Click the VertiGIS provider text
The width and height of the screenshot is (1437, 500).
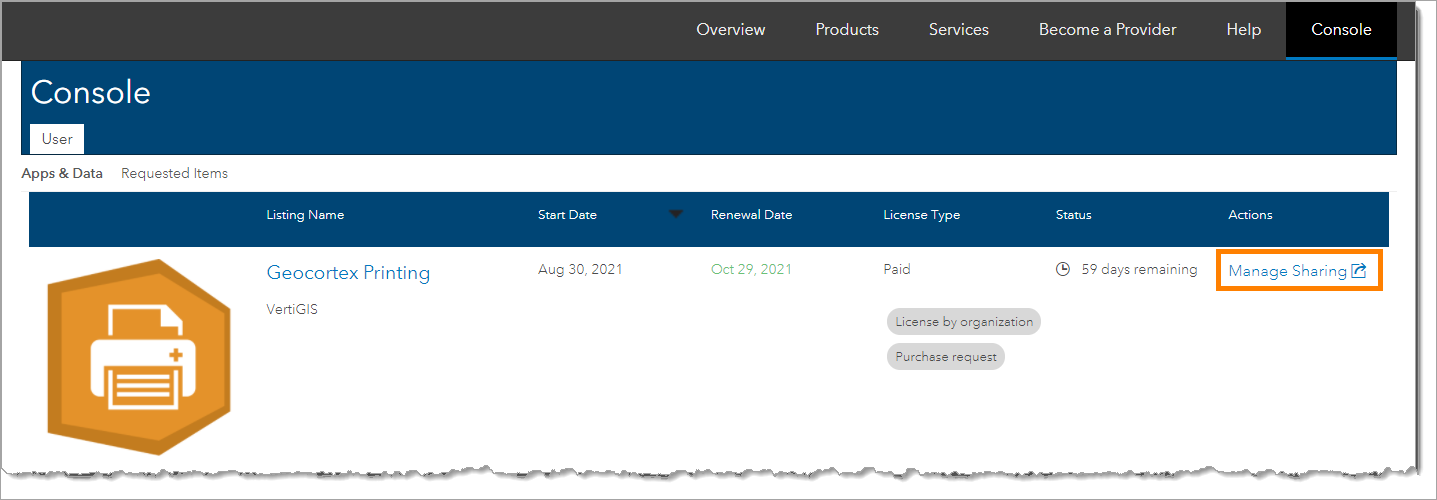click(292, 309)
